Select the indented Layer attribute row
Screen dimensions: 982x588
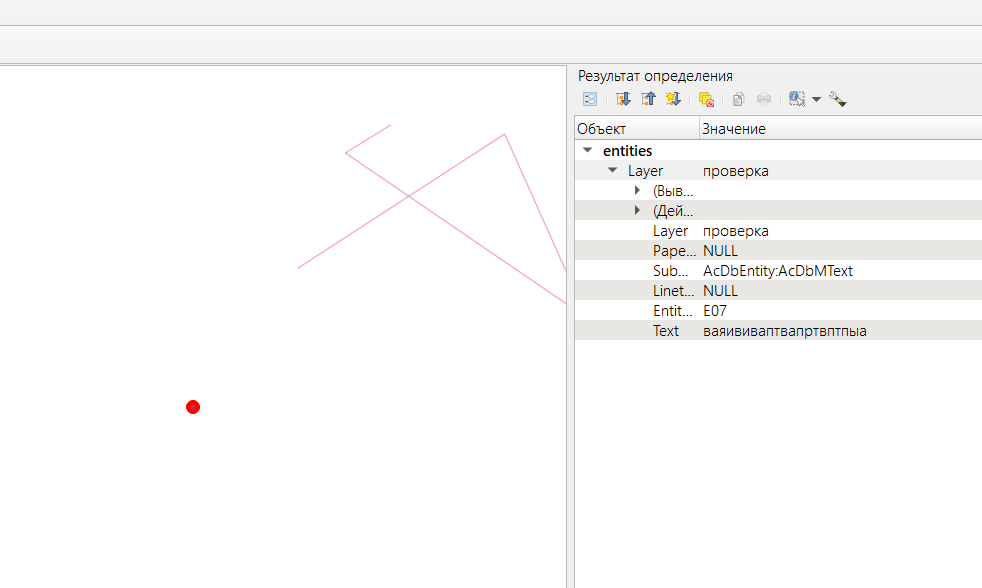click(778, 230)
